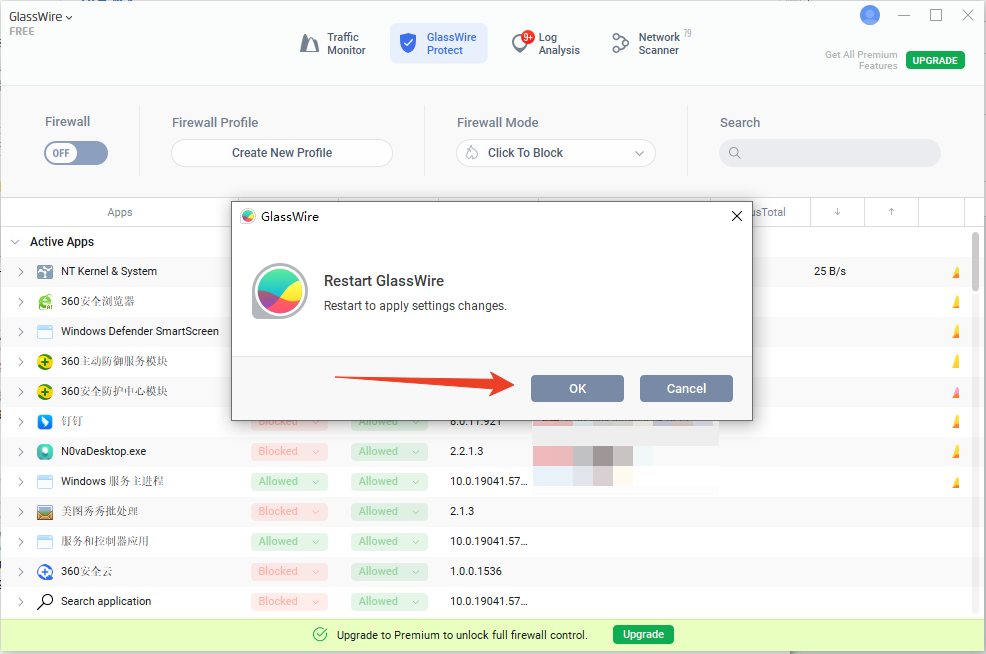The height and width of the screenshot is (654, 986).
Task: Click the NT Kernel & System icon
Action: tap(45, 272)
